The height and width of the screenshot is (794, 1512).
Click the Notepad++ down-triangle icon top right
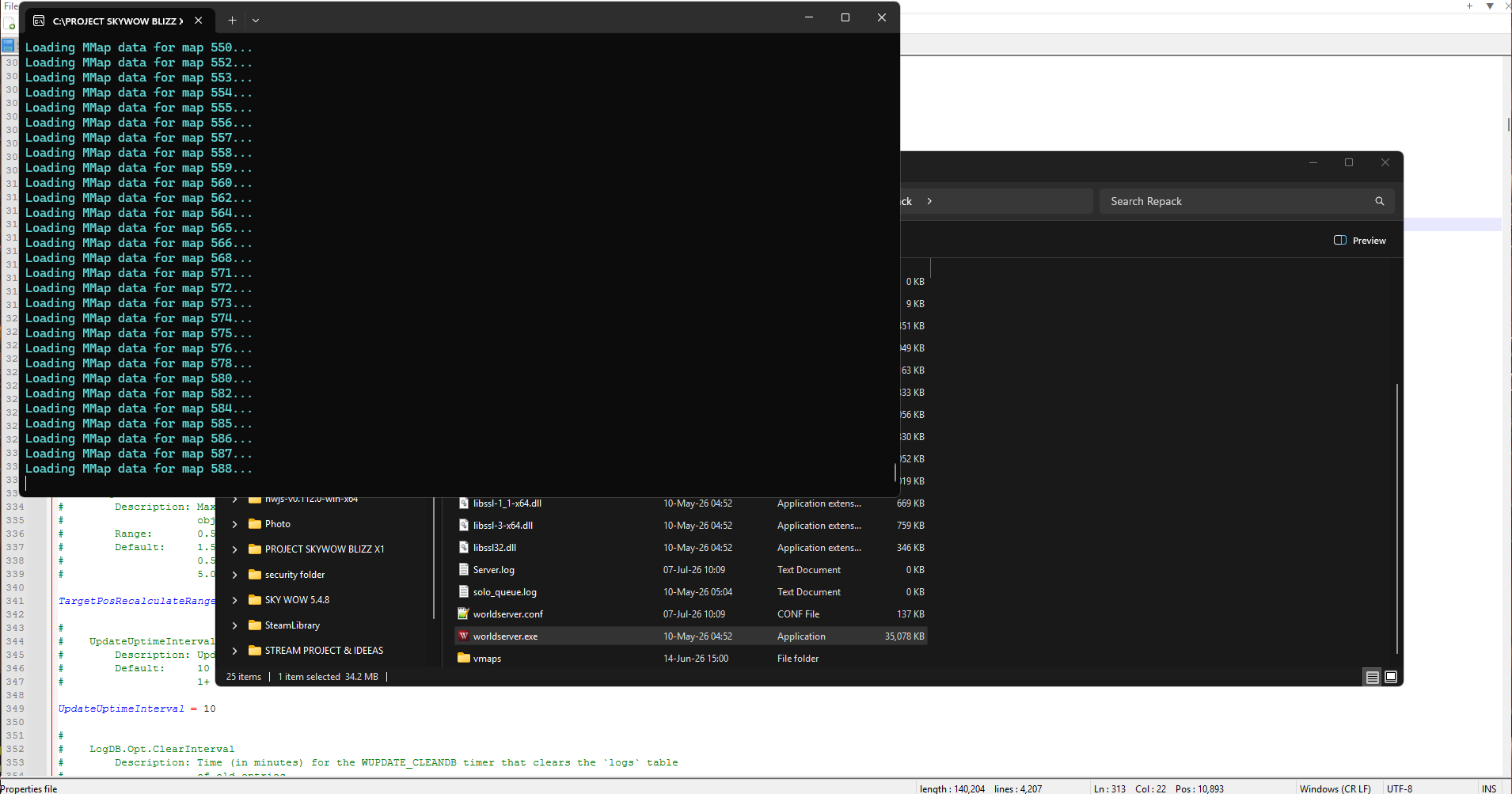(1490, 6)
